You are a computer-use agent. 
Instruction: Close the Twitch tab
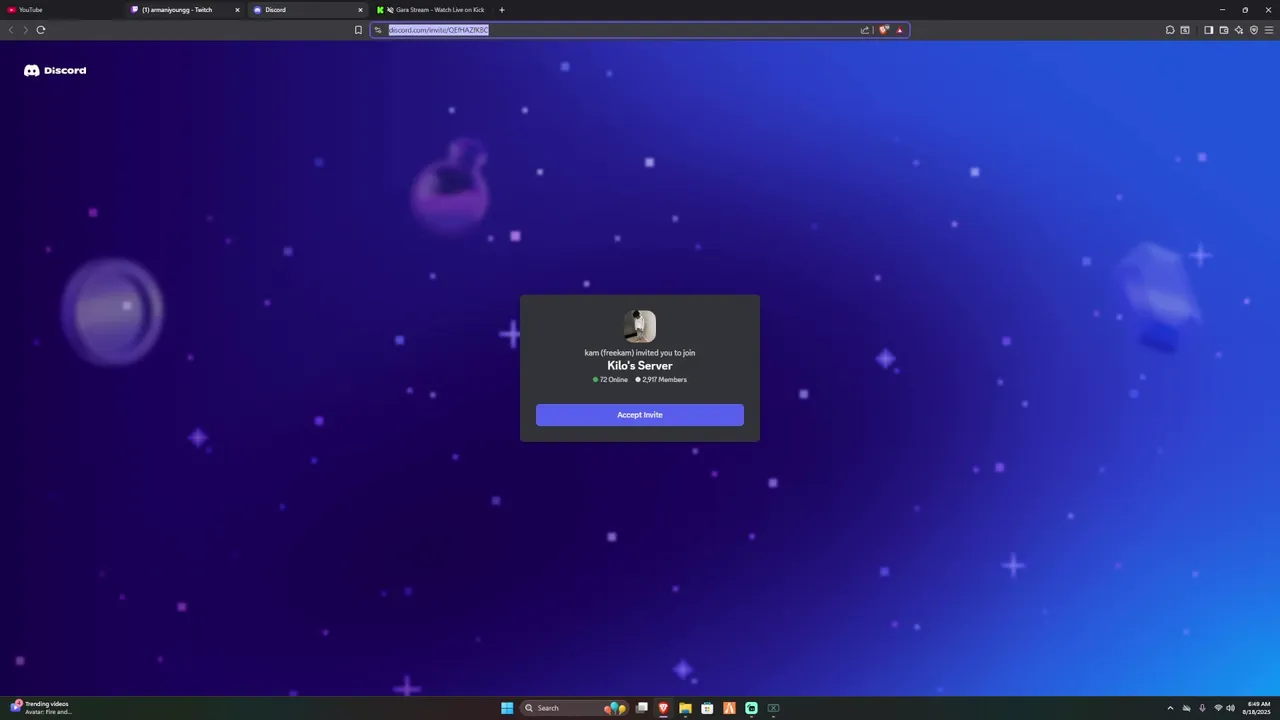click(x=237, y=10)
